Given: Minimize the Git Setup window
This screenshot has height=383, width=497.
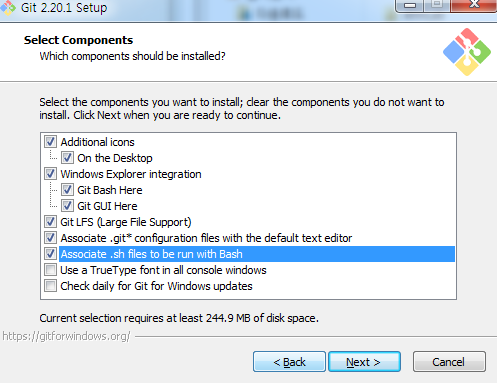Looking at the screenshot, I should tap(410, 5).
